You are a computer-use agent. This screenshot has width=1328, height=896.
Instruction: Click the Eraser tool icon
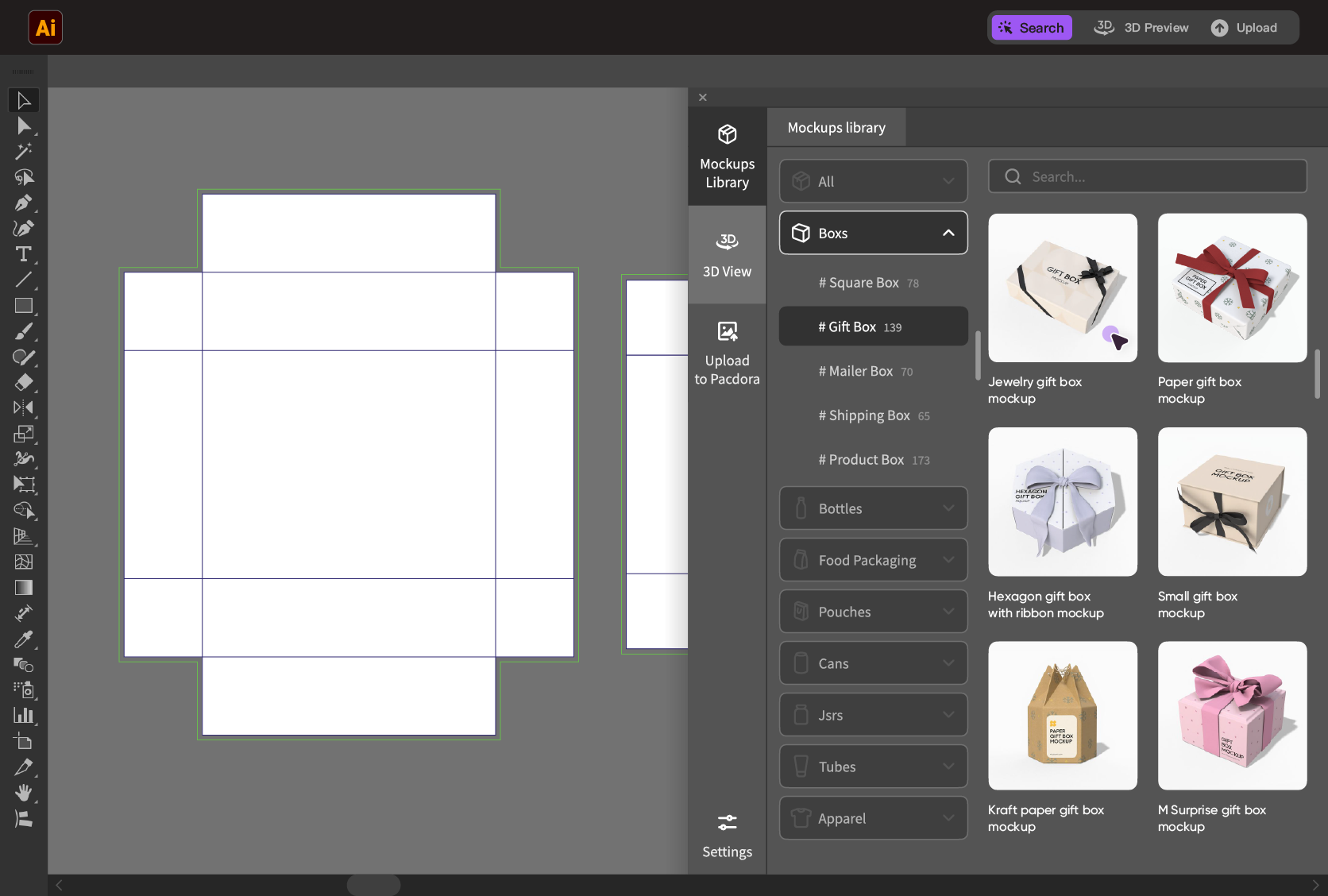click(23, 382)
